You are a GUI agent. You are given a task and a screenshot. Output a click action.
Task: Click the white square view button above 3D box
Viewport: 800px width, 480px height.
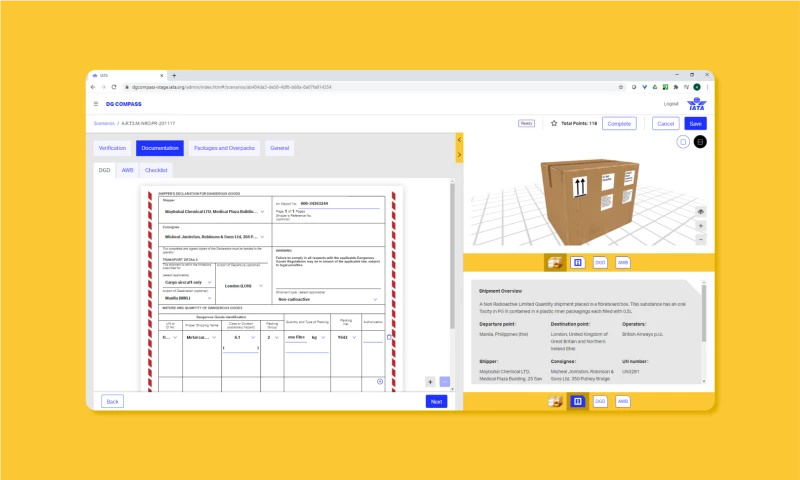[683, 142]
